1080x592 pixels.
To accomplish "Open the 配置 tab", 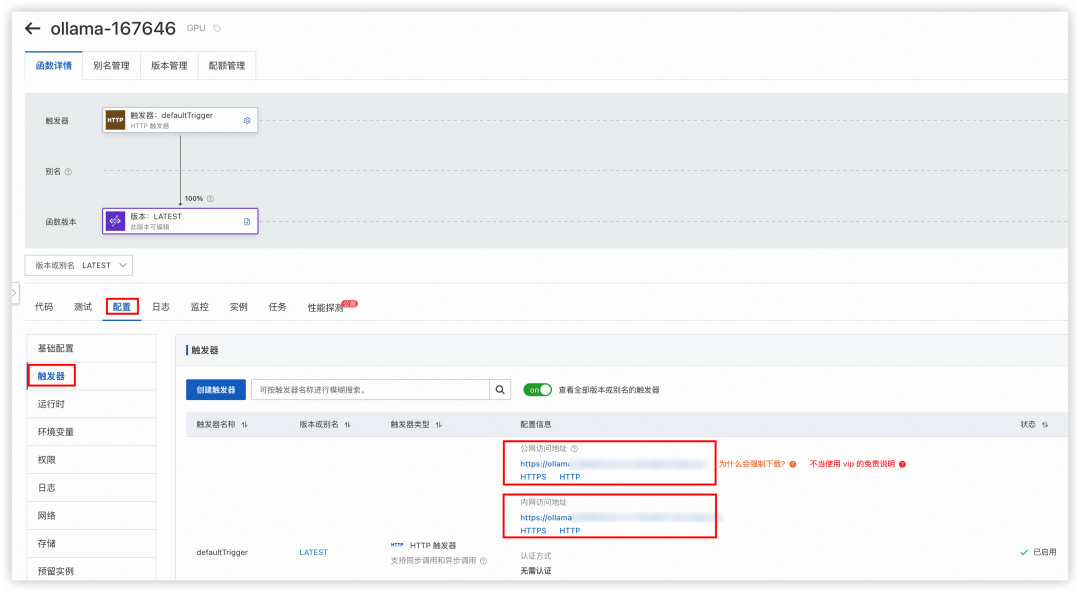I will click(x=122, y=307).
